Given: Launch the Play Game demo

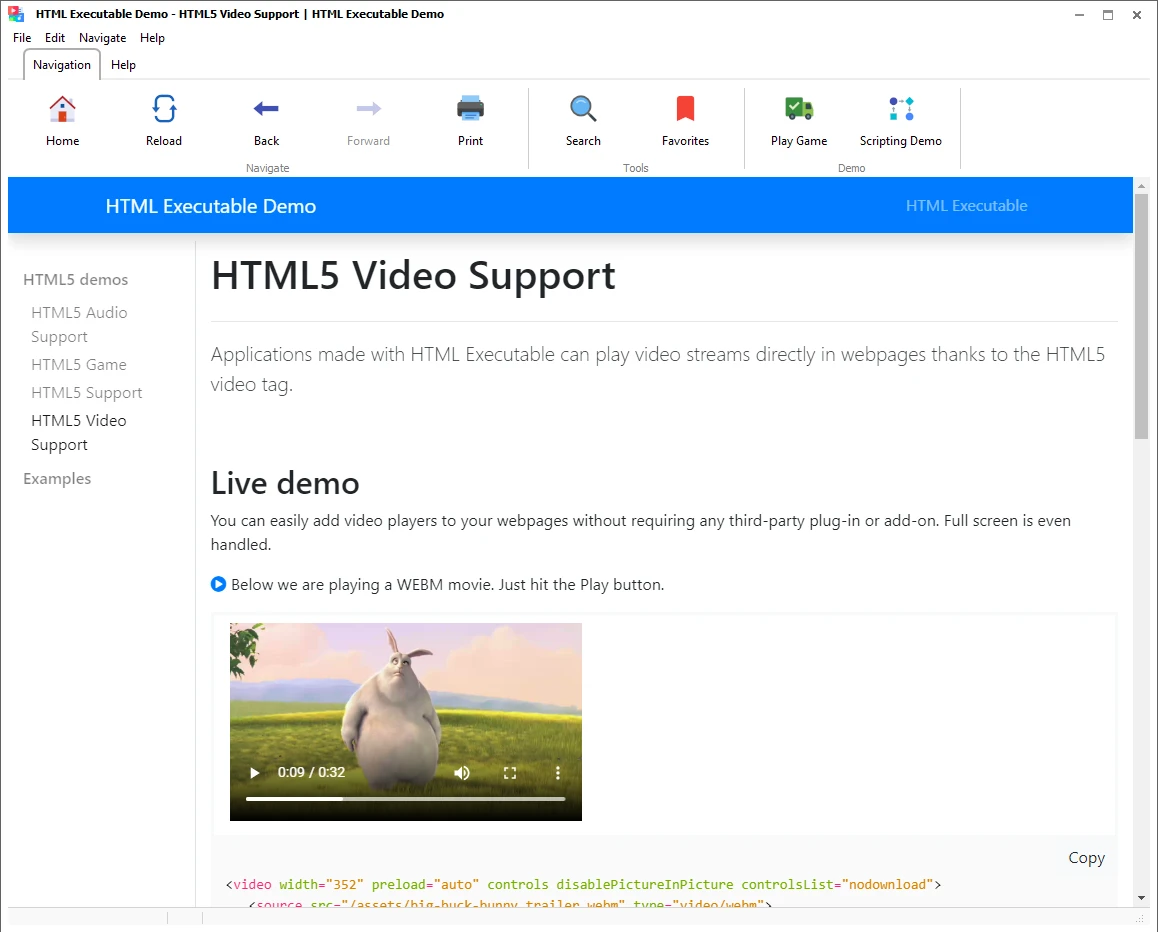Looking at the screenshot, I should (x=798, y=110).
